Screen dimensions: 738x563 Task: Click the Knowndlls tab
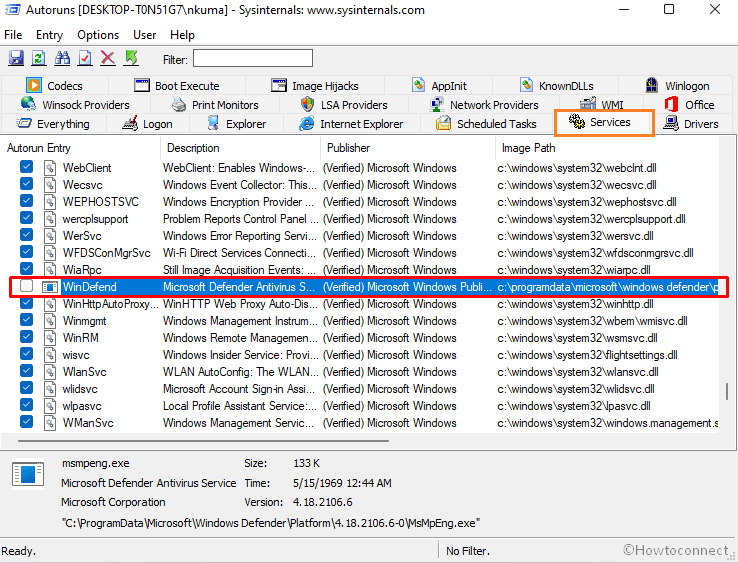(556, 86)
